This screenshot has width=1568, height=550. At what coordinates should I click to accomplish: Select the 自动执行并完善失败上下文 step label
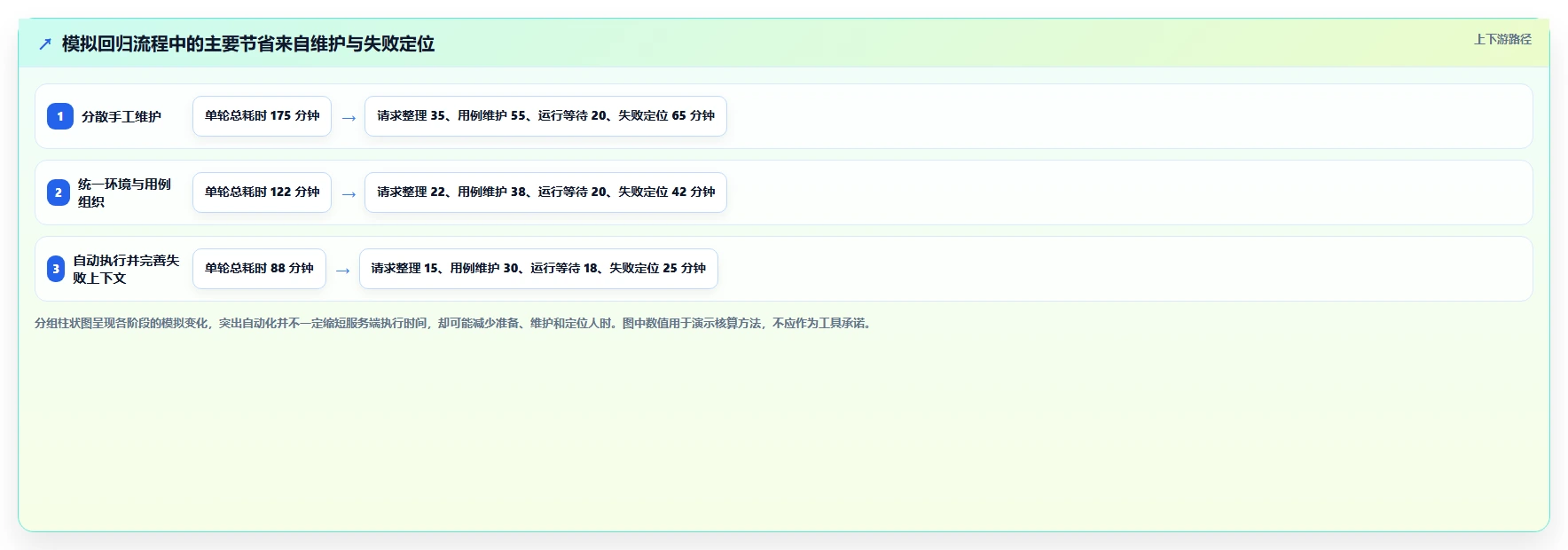(x=126, y=269)
